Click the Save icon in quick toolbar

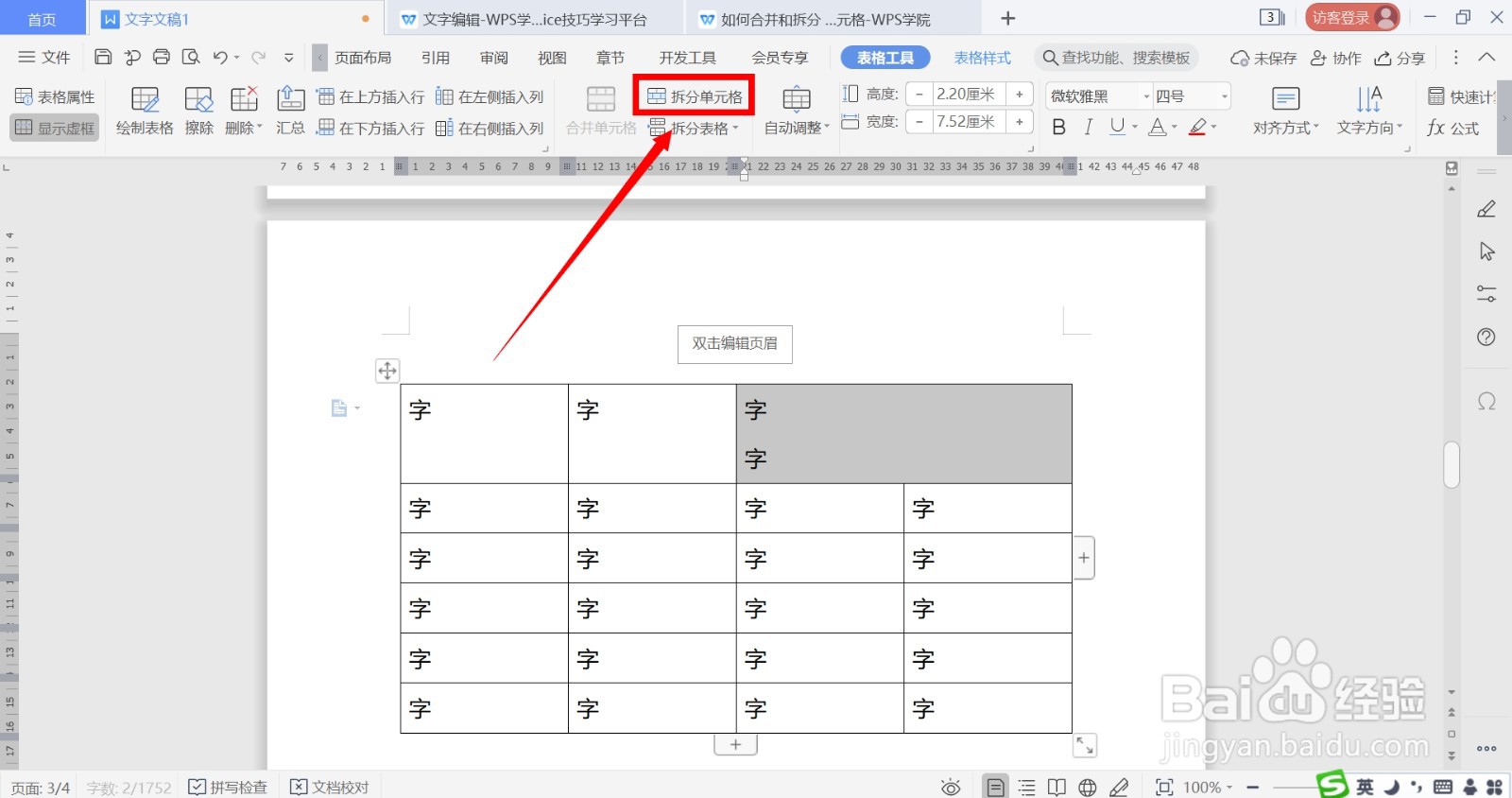103,57
